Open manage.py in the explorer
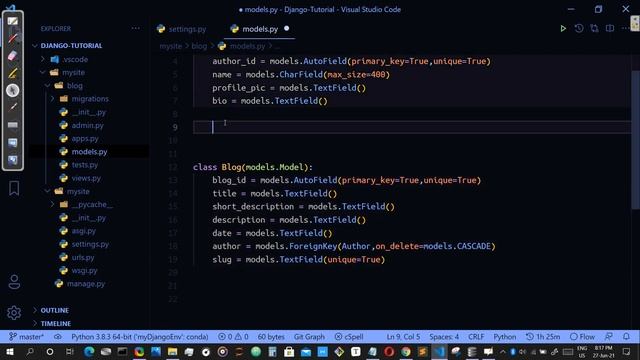Screen dimensions: 640x360 [x=86, y=284]
